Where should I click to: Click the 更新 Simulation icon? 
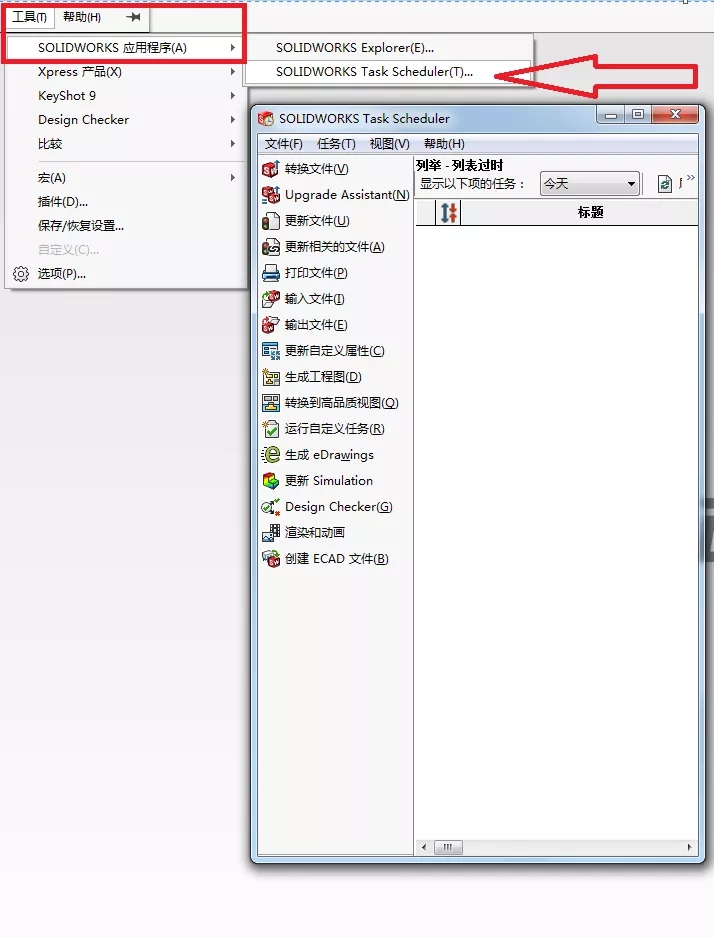(270, 481)
